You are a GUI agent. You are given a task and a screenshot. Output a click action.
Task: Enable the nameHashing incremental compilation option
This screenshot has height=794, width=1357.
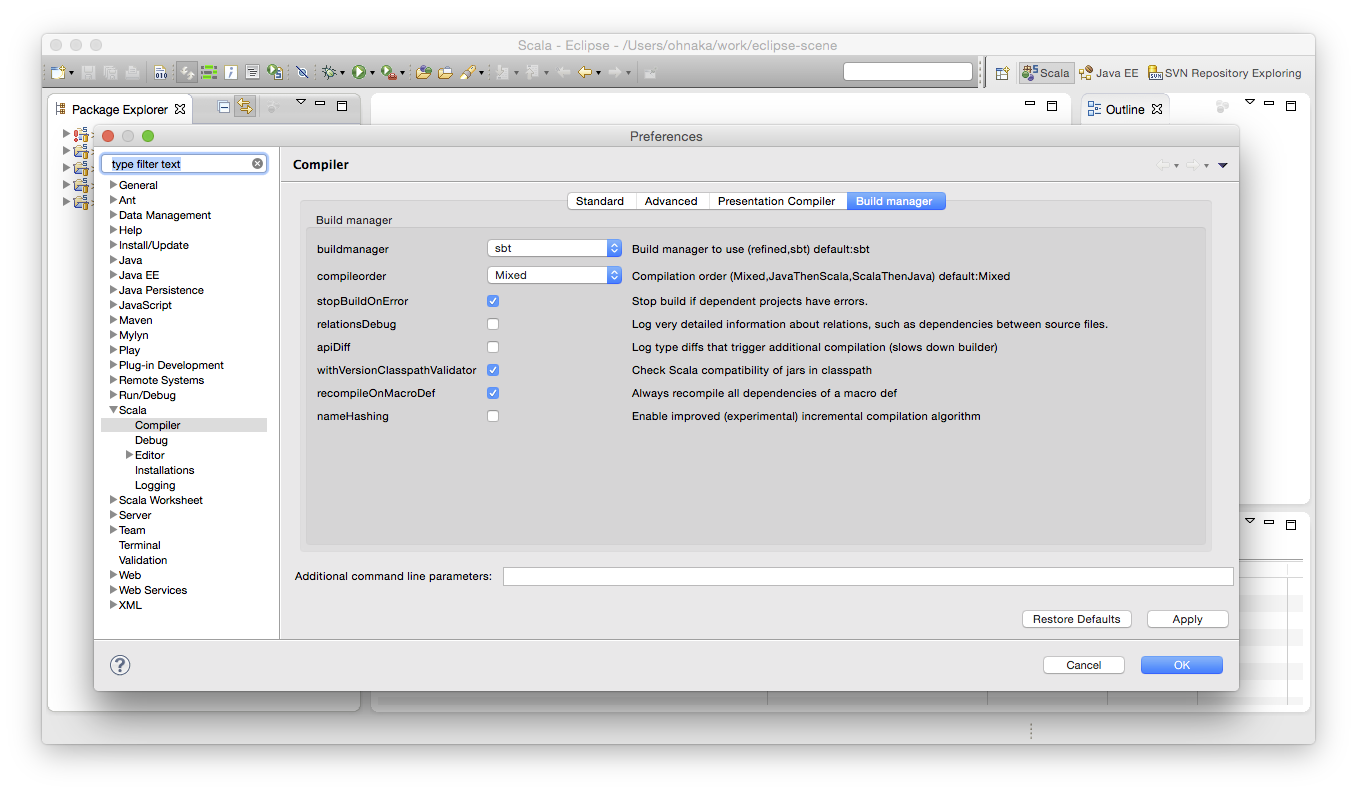point(493,416)
